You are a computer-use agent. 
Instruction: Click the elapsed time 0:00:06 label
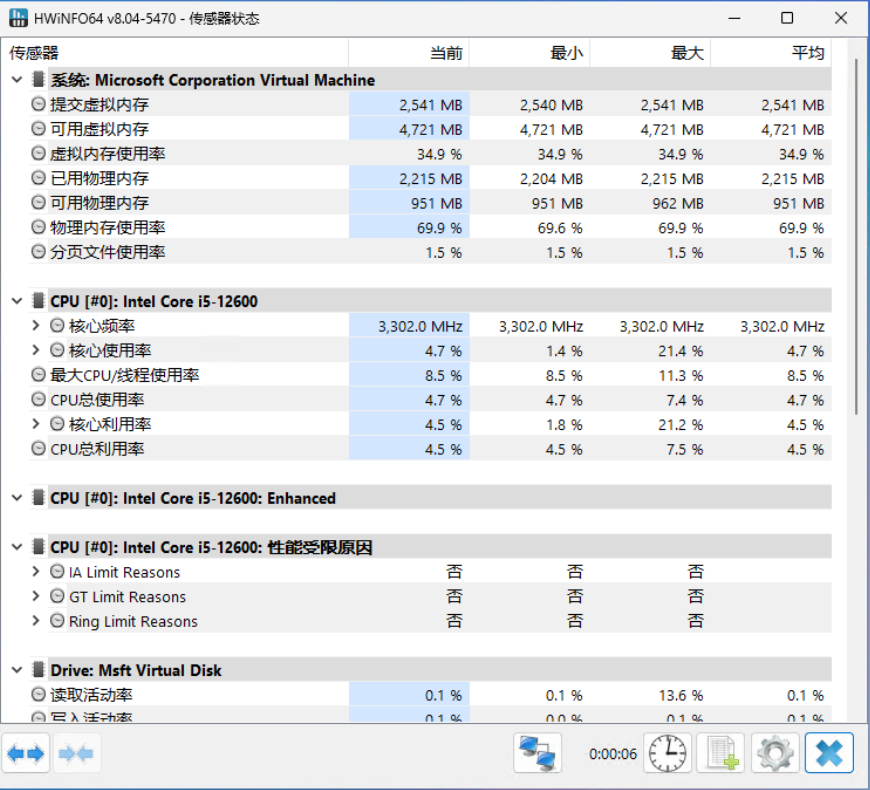(x=613, y=754)
